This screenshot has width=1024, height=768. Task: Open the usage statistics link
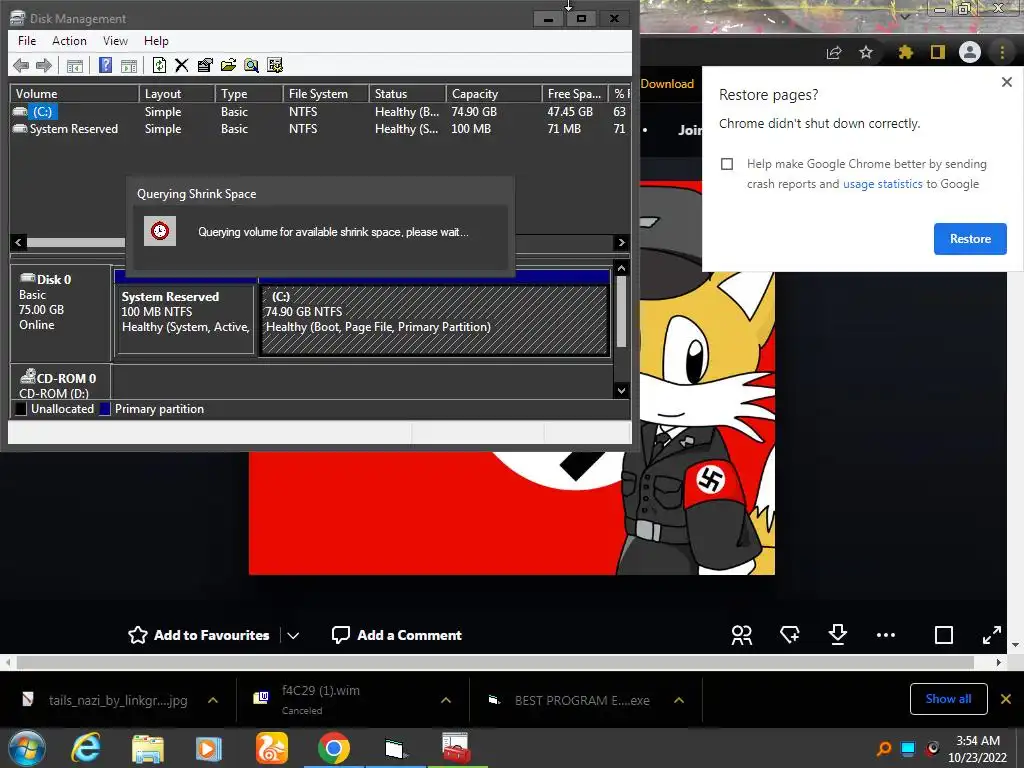tap(882, 184)
